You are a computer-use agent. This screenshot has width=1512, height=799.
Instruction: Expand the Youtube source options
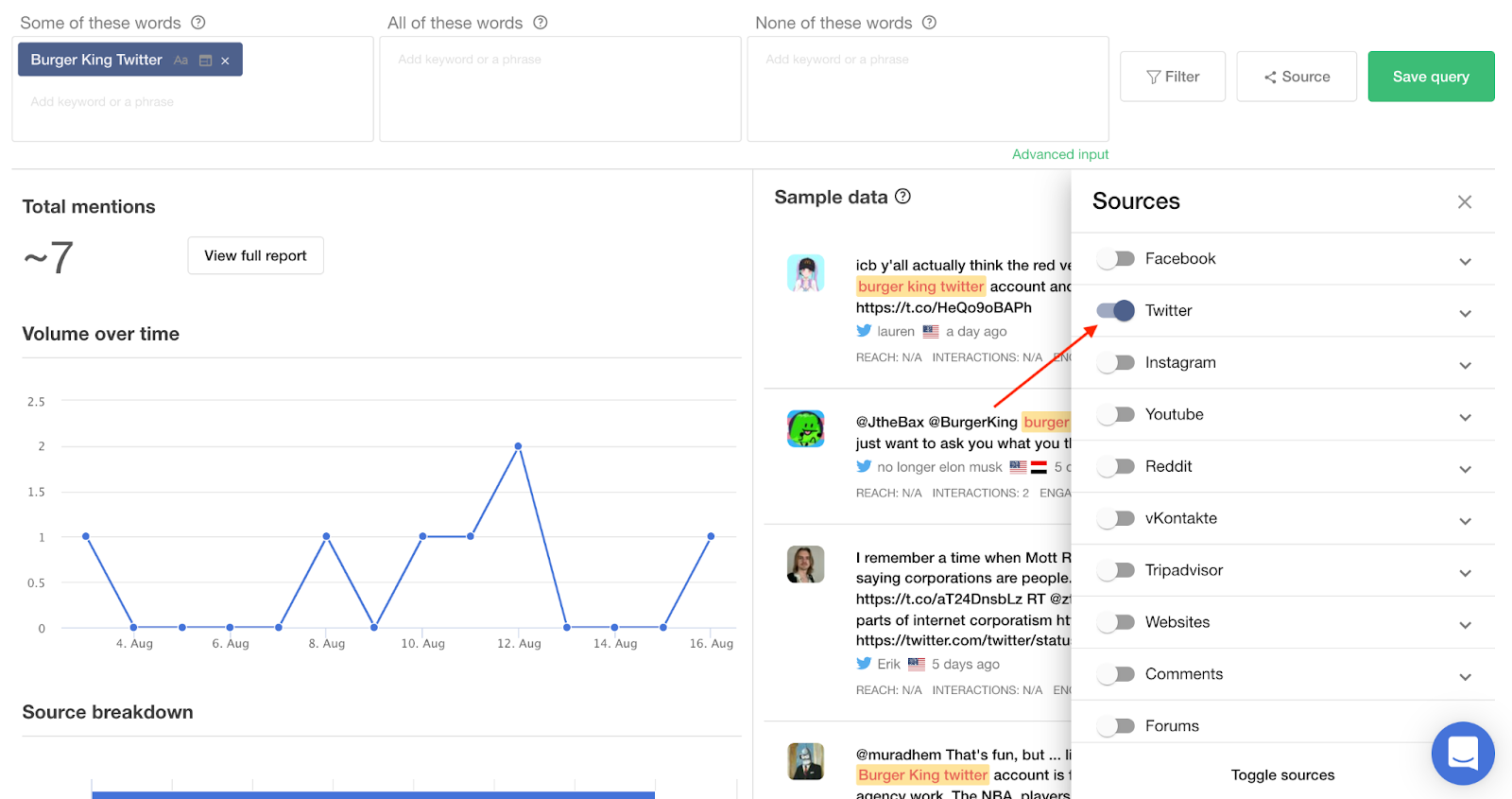tap(1465, 418)
